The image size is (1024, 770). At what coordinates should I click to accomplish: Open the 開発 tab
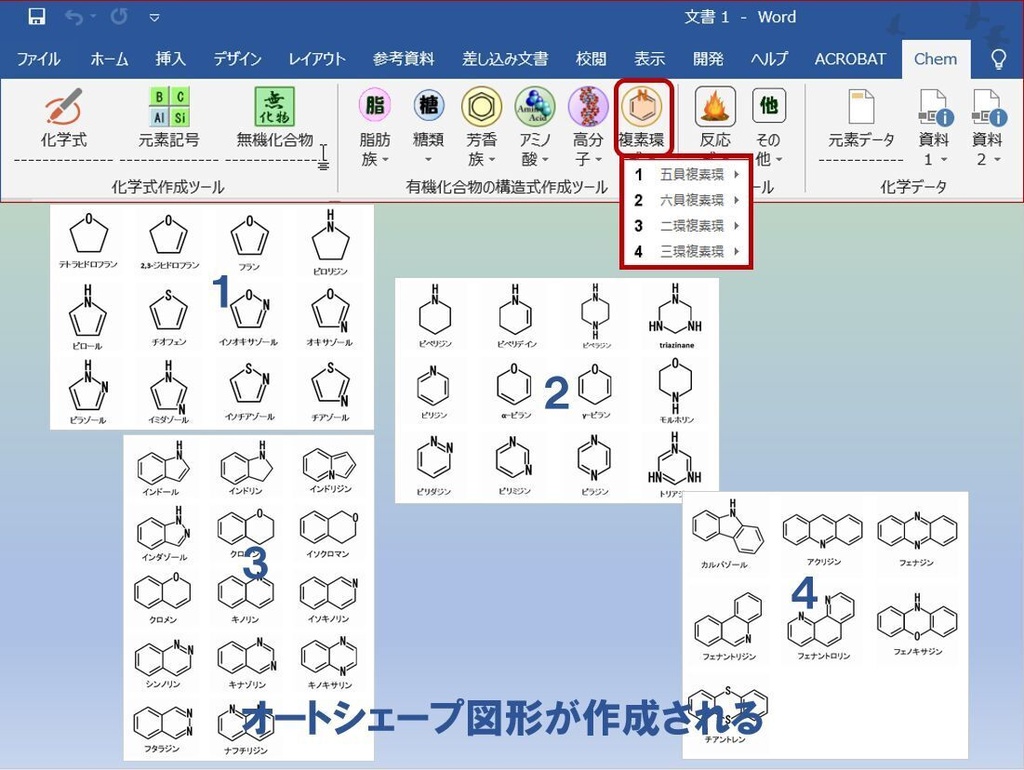(x=708, y=59)
